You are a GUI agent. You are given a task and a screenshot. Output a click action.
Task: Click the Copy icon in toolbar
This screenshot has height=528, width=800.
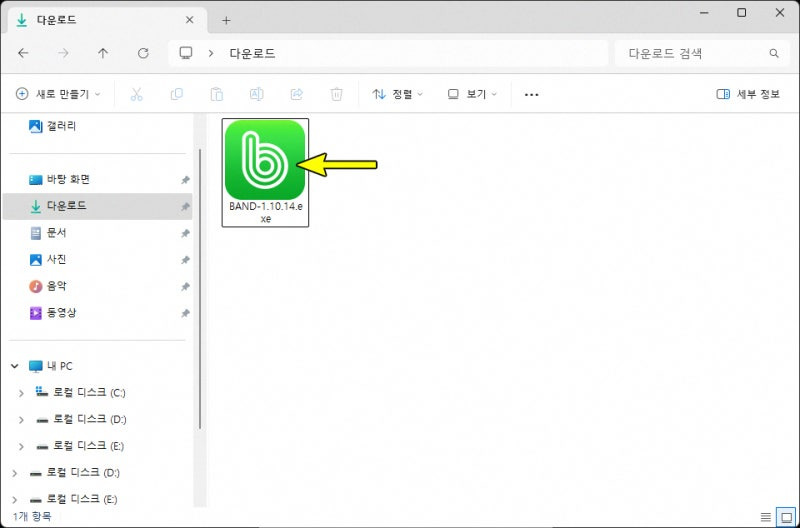(177, 94)
